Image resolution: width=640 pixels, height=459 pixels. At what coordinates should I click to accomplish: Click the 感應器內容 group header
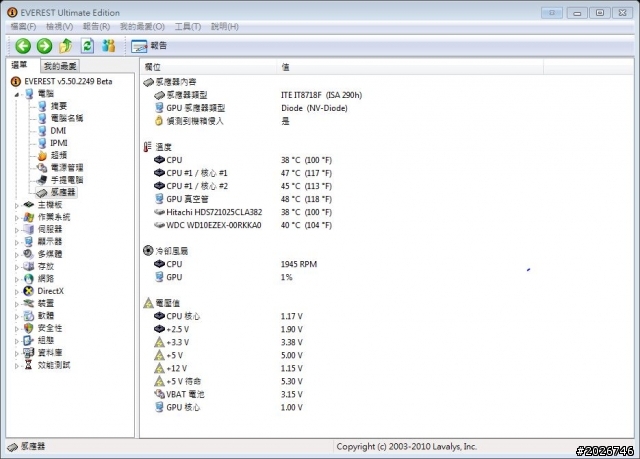(x=170, y=82)
